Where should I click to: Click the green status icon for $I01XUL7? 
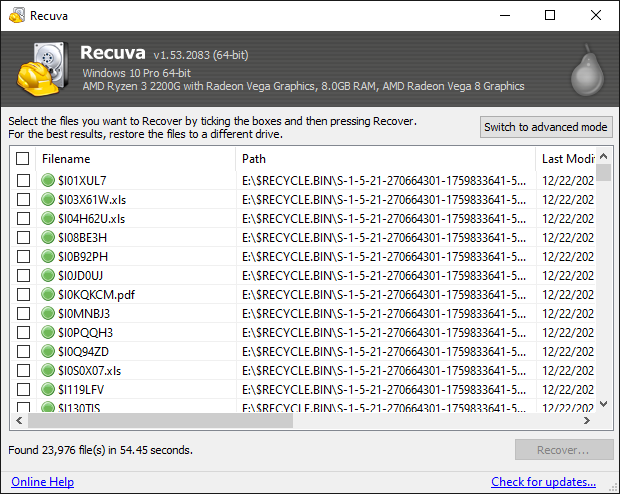pyautogui.click(x=48, y=180)
